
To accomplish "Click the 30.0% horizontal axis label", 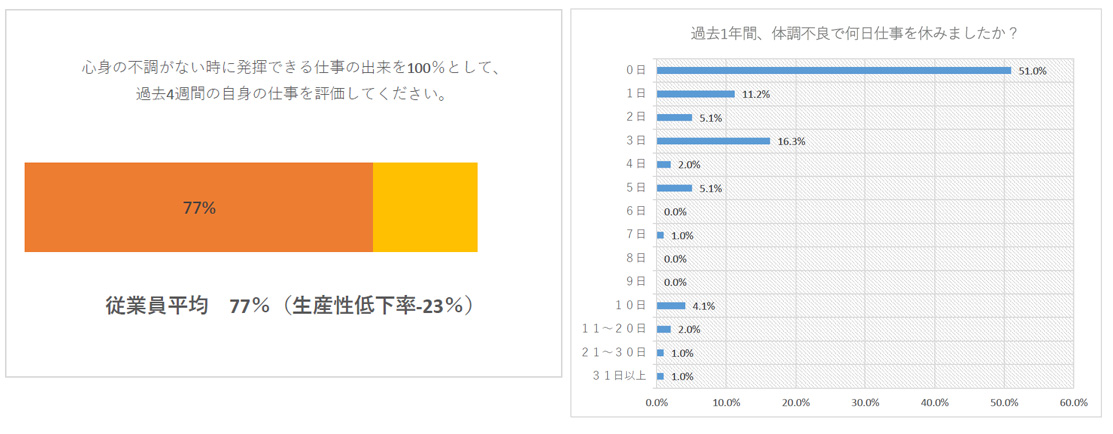I will coord(865,403).
